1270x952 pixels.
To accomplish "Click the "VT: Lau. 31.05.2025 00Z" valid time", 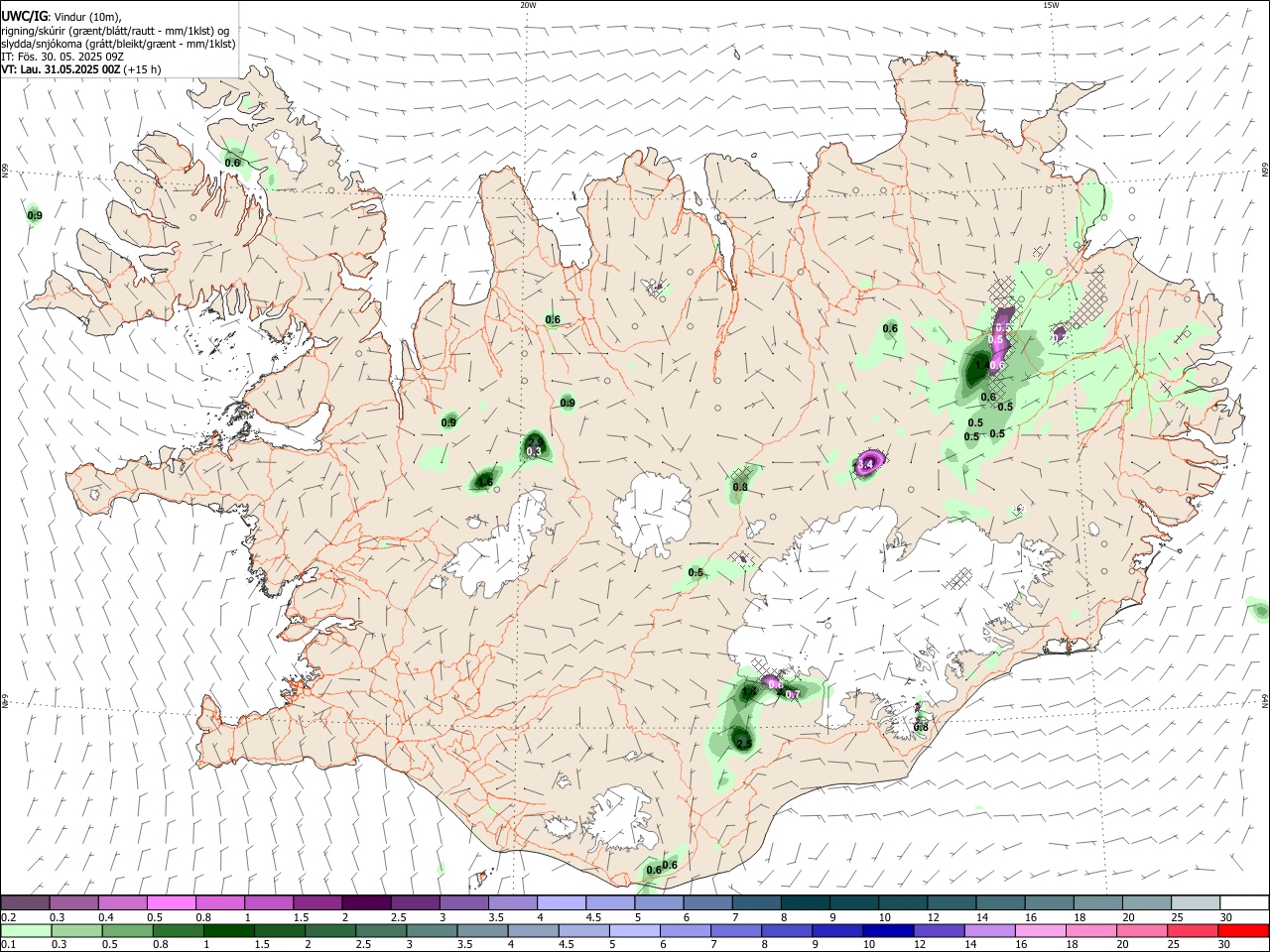I will pyautogui.click(x=62, y=69).
